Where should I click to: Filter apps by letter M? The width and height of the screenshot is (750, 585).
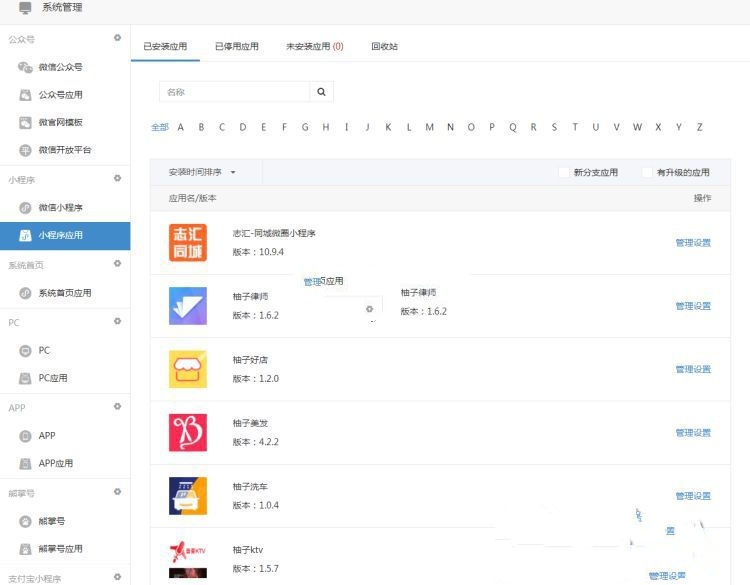[x=430, y=127]
